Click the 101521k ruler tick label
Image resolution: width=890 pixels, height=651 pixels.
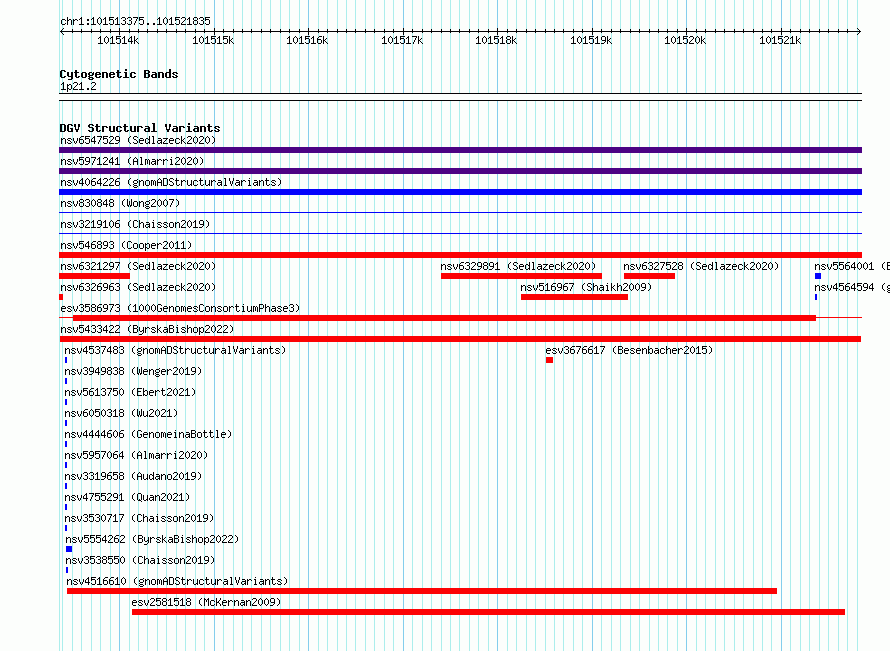click(x=780, y=40)
